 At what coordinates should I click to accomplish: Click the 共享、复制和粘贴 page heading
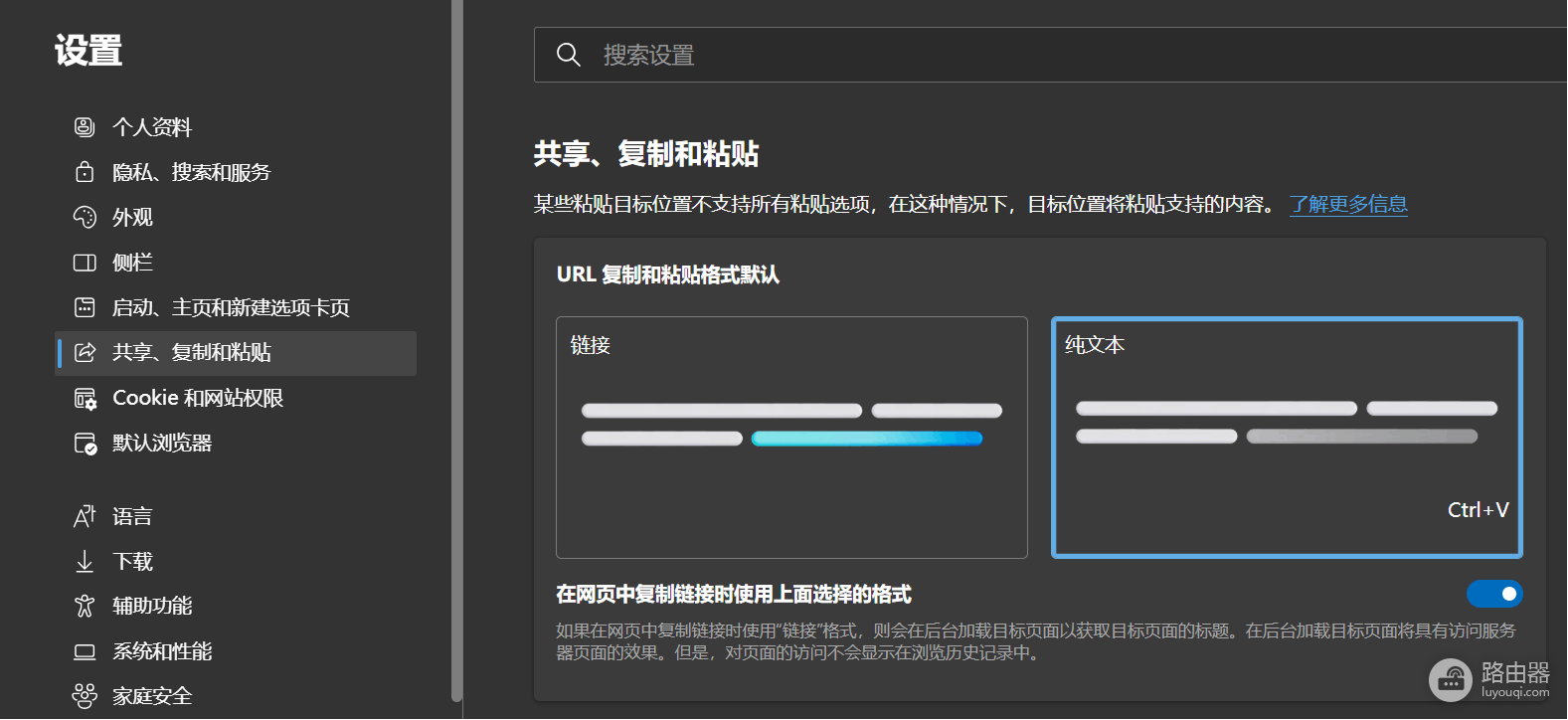click(x=646, y=154)
